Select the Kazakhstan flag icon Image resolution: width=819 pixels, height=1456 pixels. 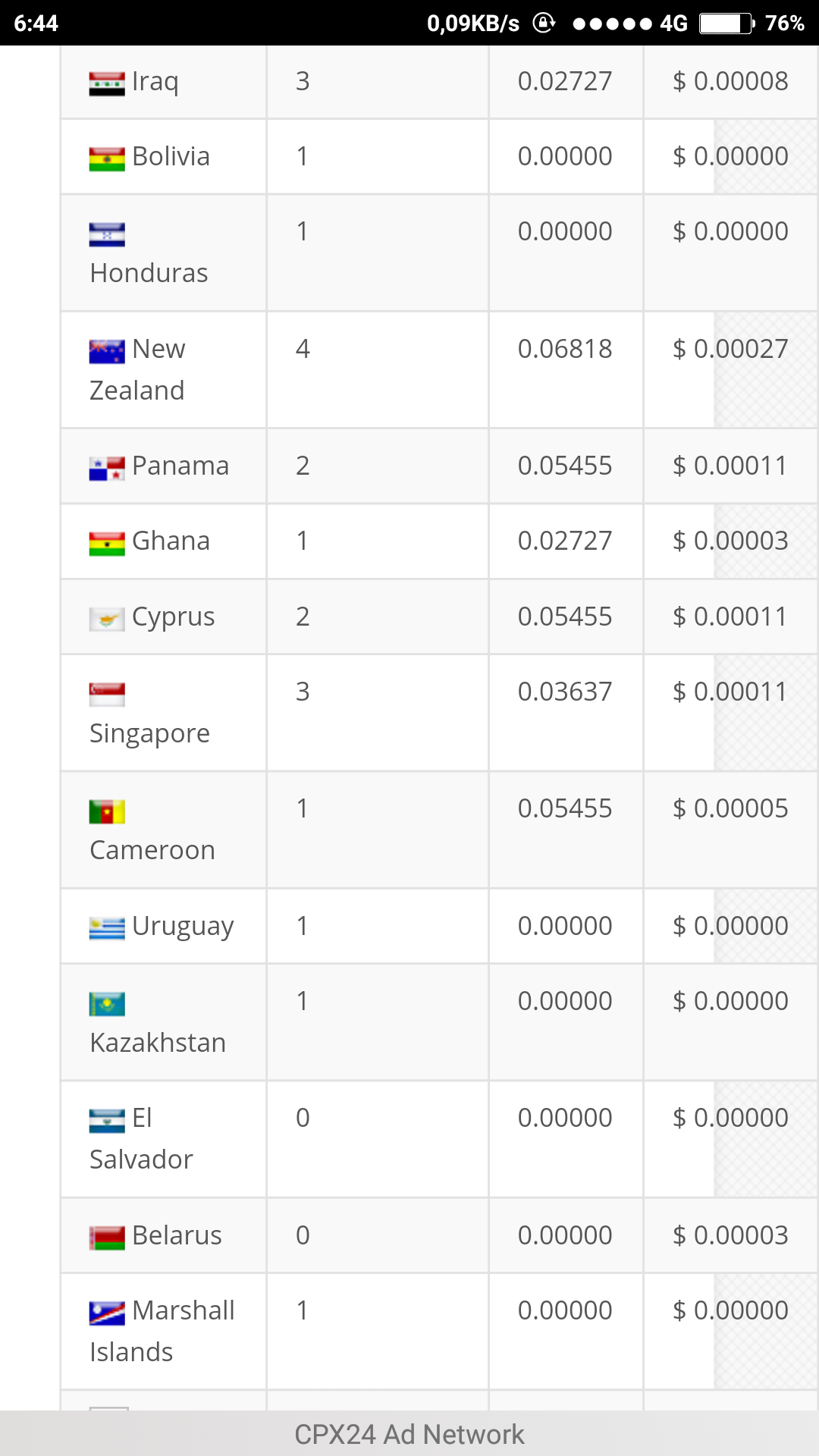pos(107,1004)
